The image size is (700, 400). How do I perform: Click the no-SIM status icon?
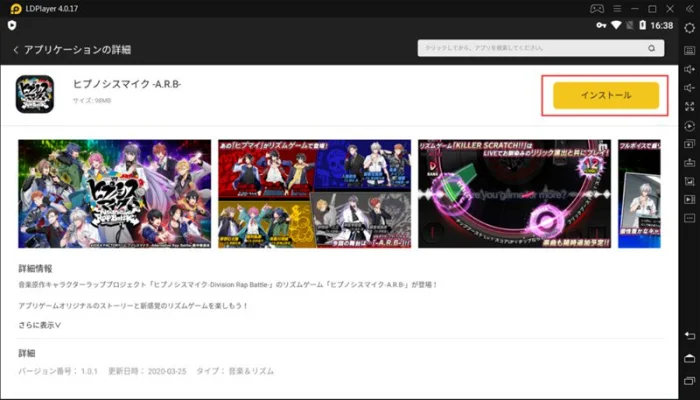pos(629,25)
